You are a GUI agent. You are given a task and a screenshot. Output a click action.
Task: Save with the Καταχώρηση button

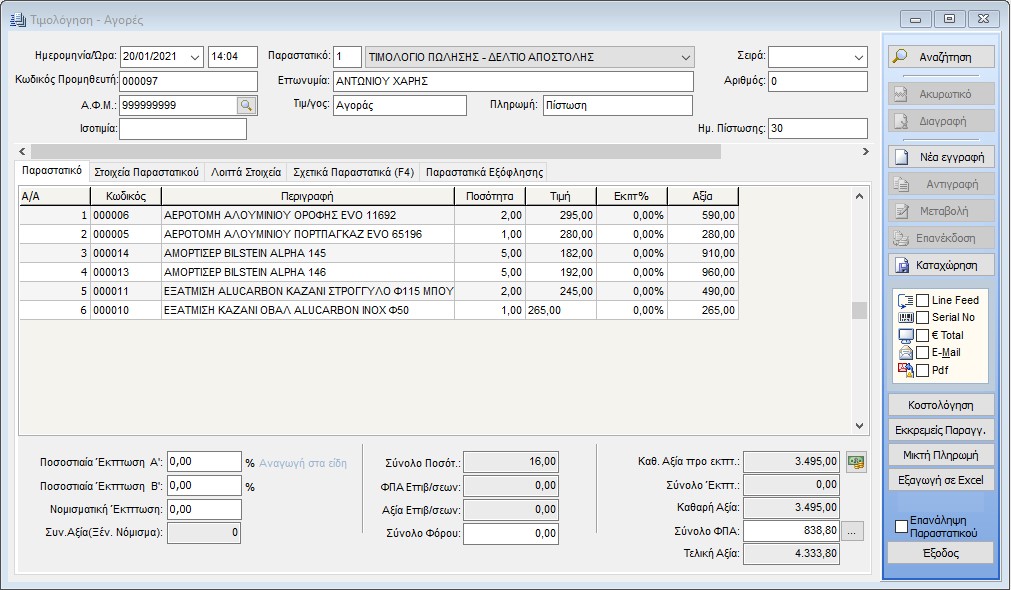[940, 265]
